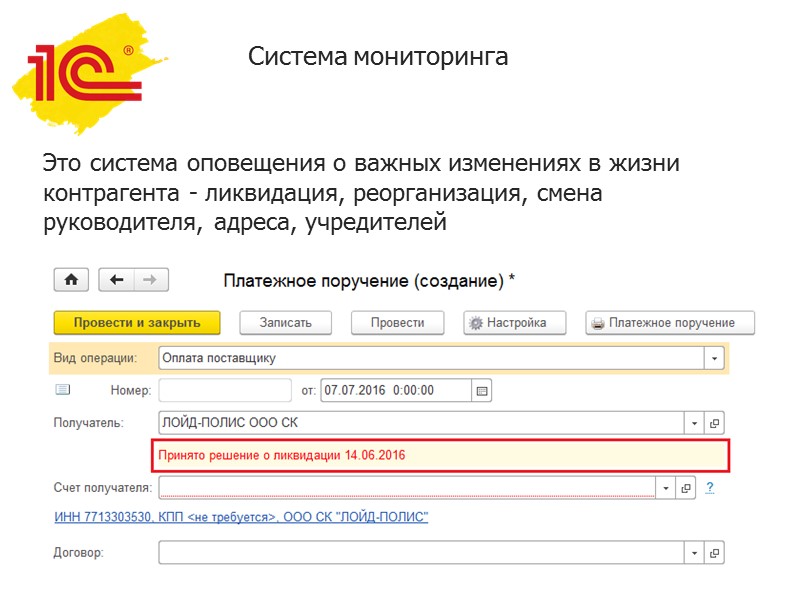Screen dimensions: 800x600
Task: Click the question mark help link
Action: pyautogui.click(x=710, y=488)
